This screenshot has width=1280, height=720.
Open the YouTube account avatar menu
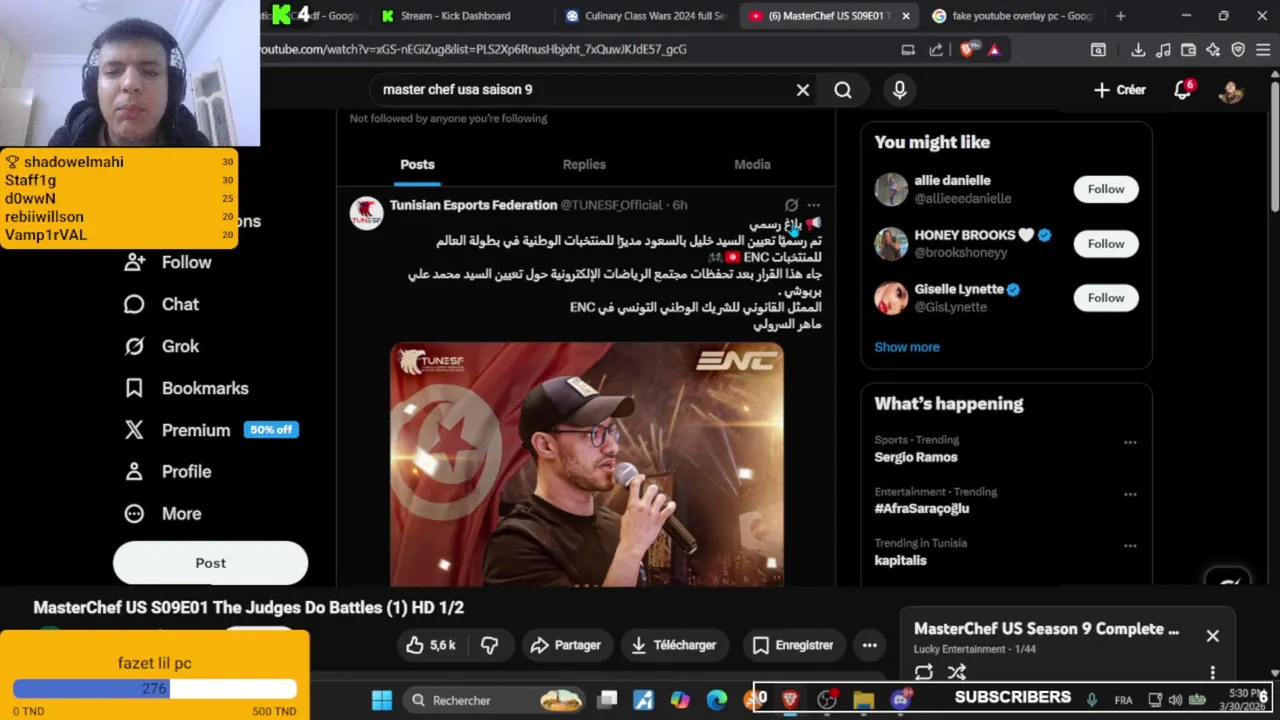pyautogui.click(x=1231, y=91)
